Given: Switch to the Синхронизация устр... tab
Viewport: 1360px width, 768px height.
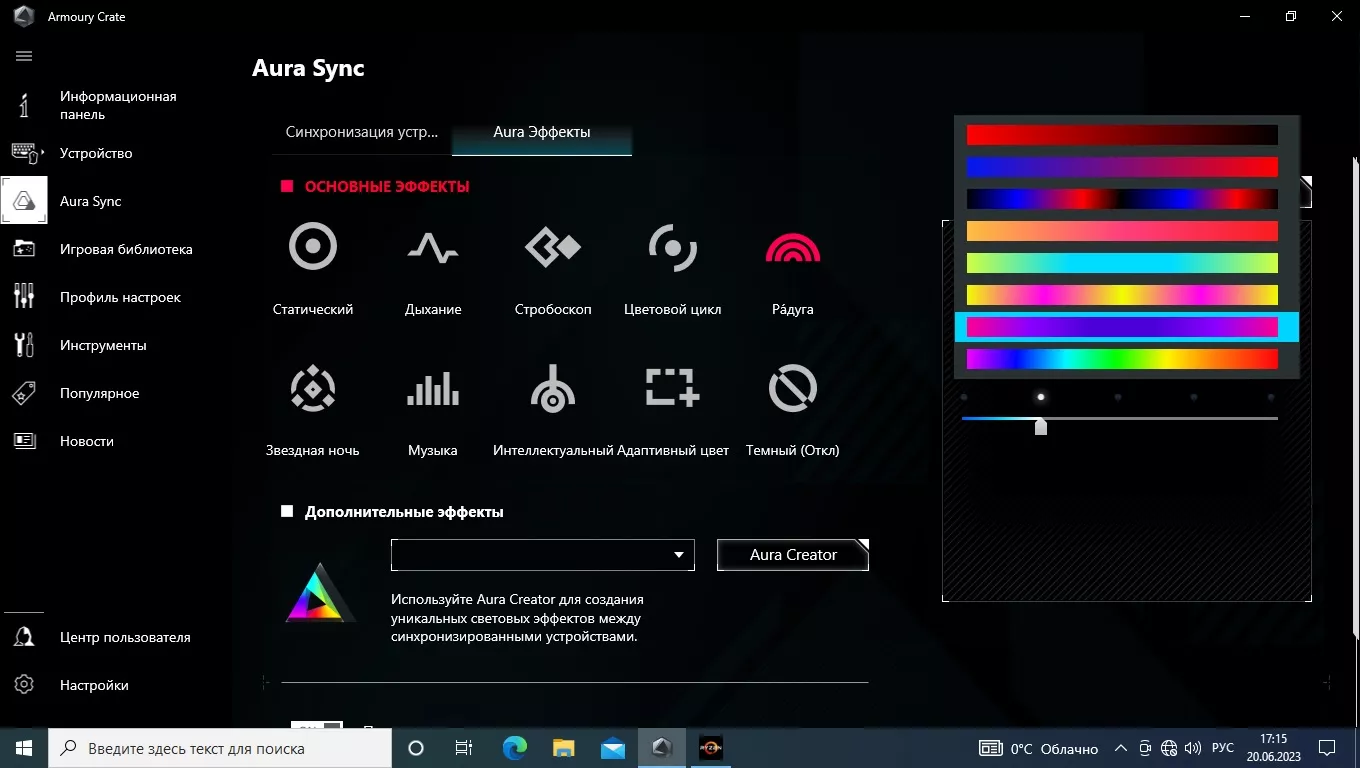Looking at the screenshot, I should point(362,132).
